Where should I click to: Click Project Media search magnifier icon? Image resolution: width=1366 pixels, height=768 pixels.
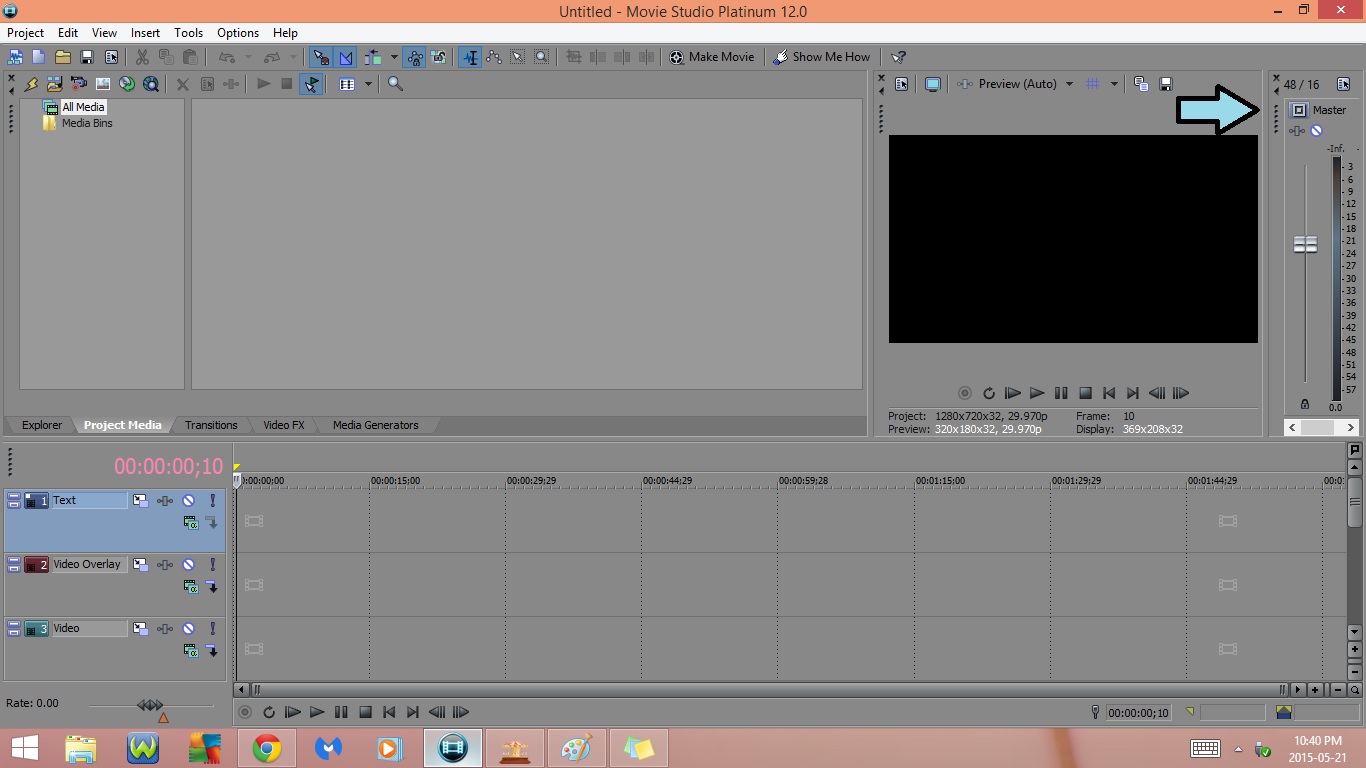(x=396, y=84)
